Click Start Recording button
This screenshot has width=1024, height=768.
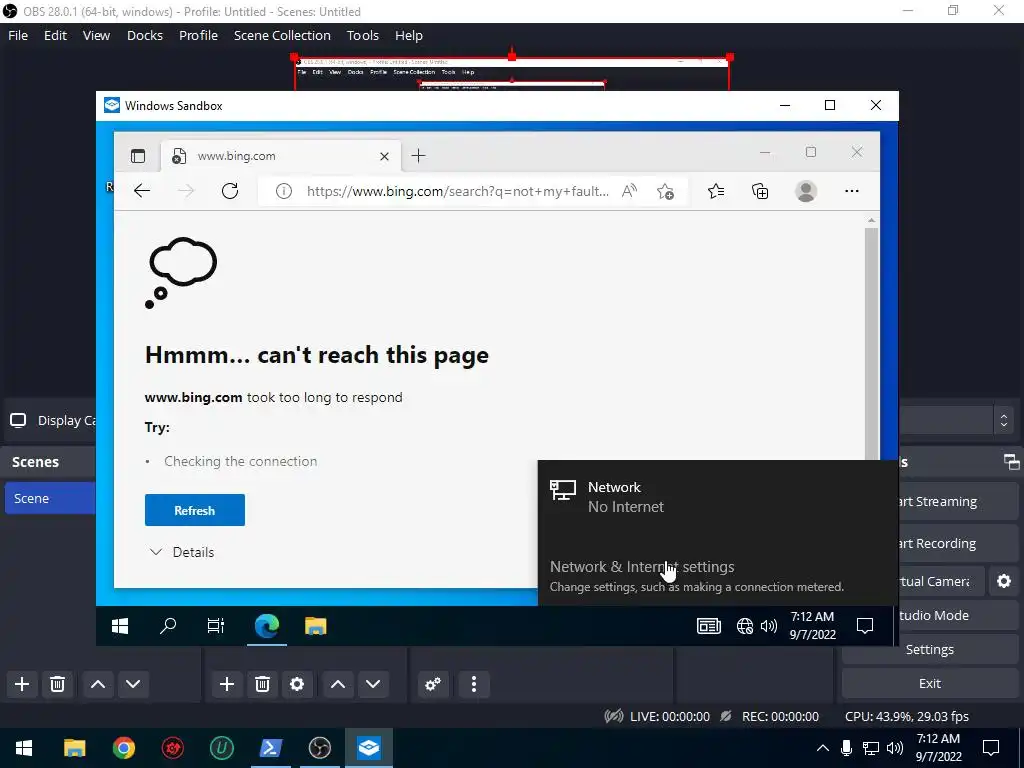coord(959,543)
